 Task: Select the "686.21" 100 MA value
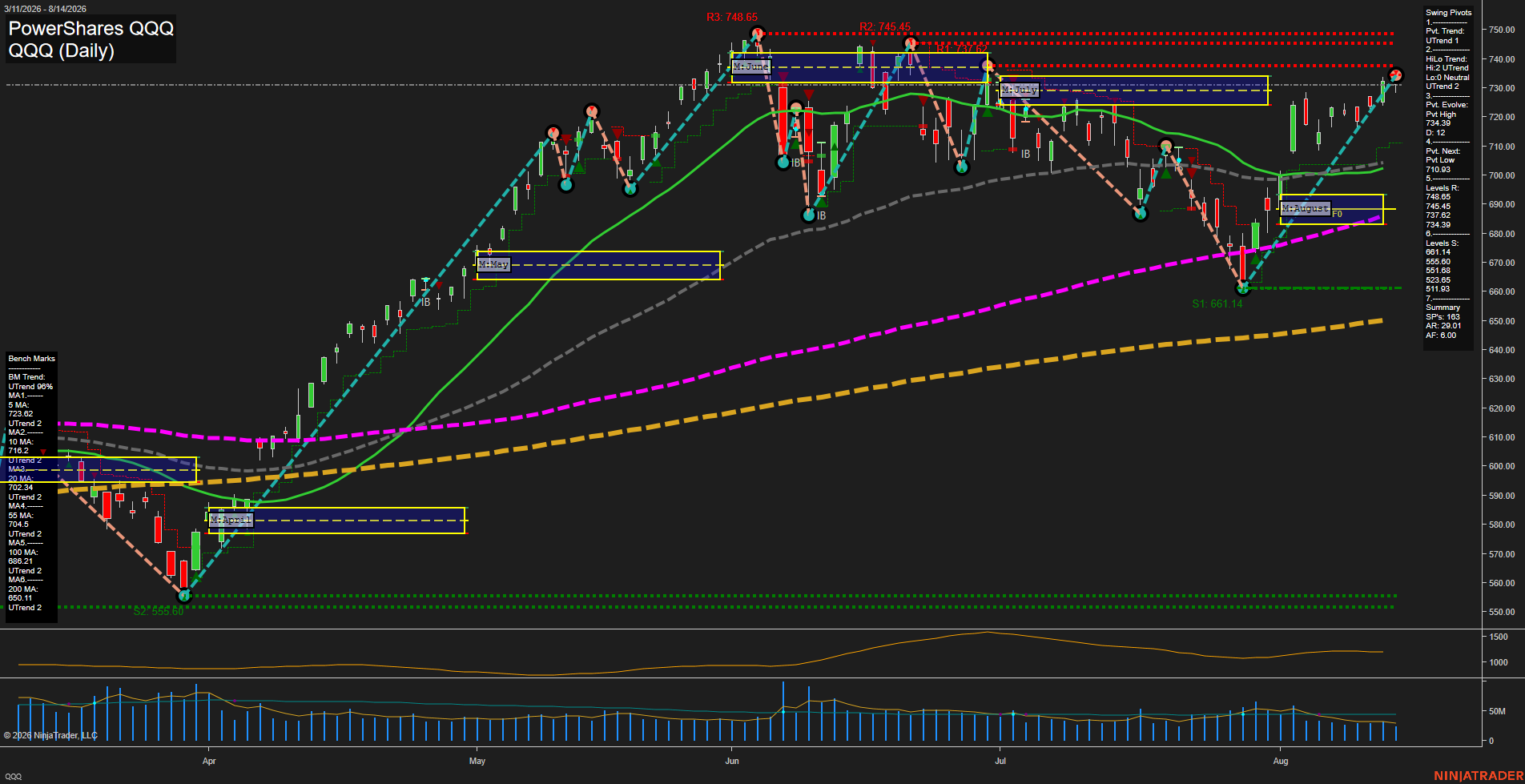tap(21, 561)
